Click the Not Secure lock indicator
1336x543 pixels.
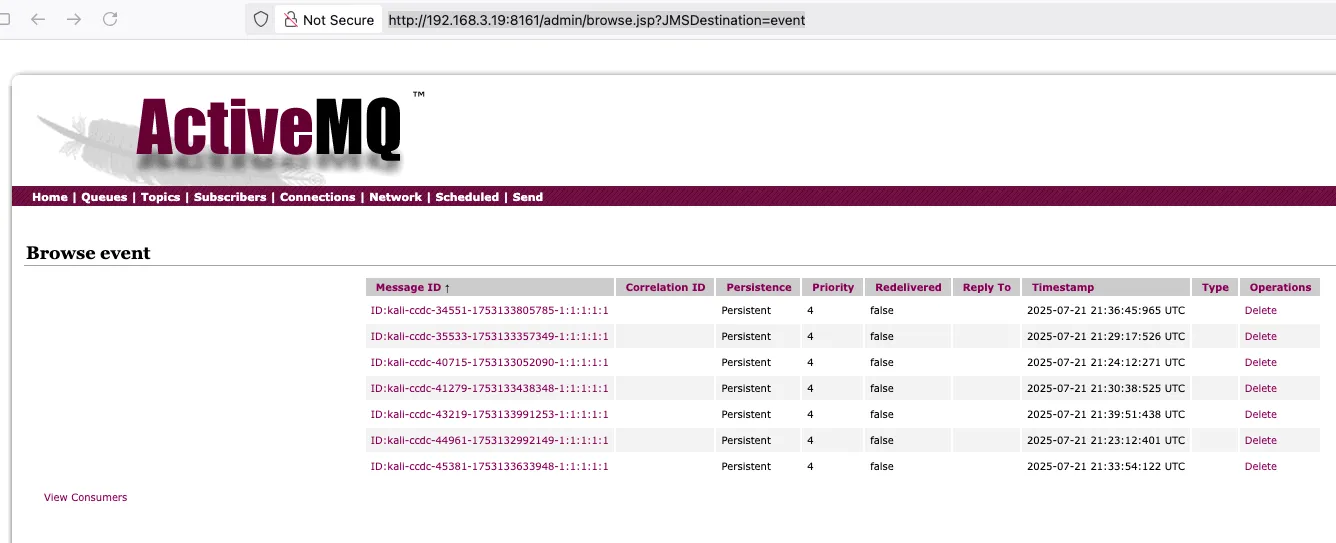(x=328, y=19)
